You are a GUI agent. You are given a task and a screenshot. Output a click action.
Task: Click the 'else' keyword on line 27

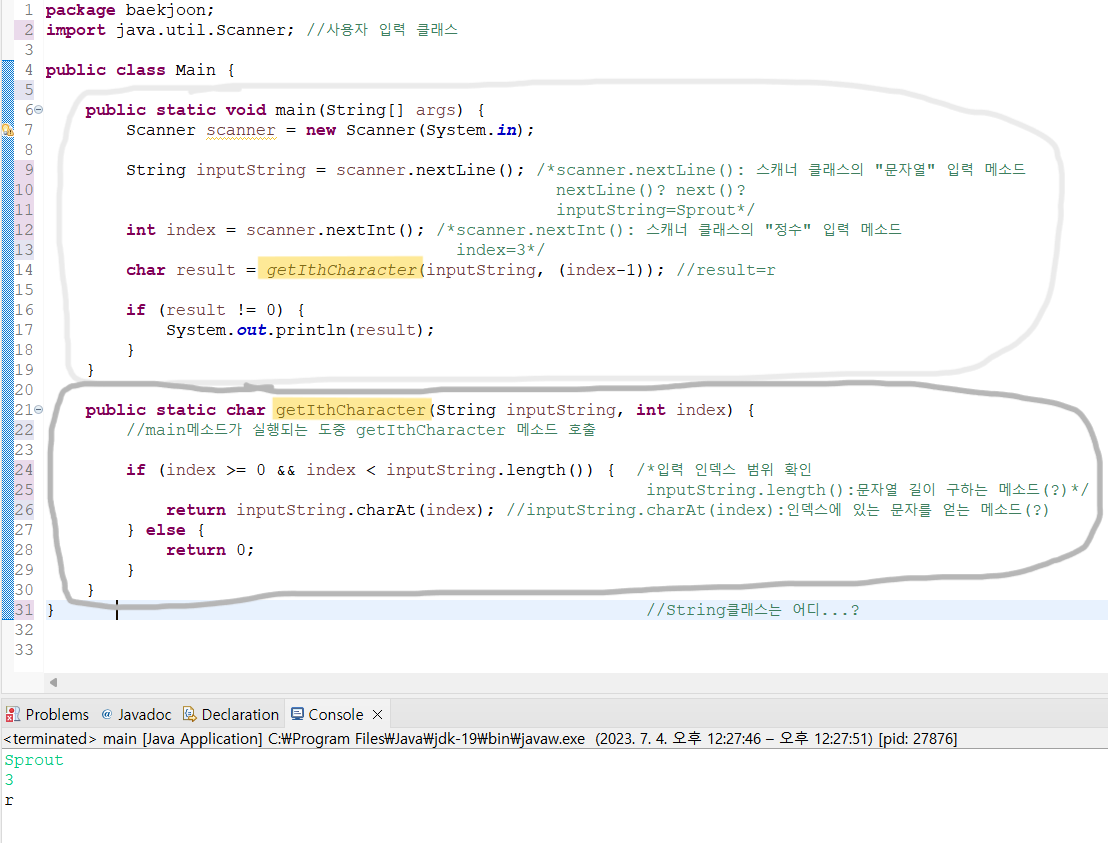[165, 530]
